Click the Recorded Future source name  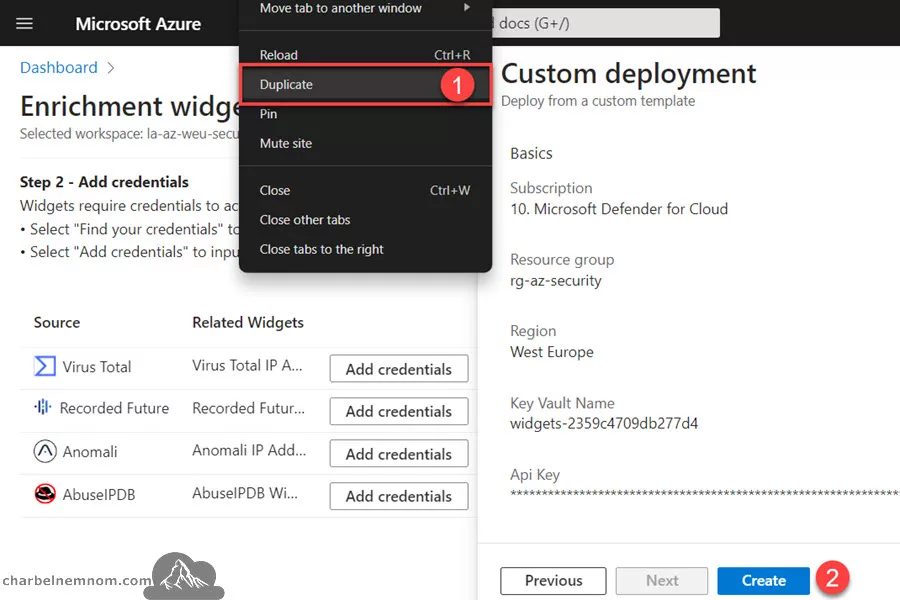coord(114,408)
